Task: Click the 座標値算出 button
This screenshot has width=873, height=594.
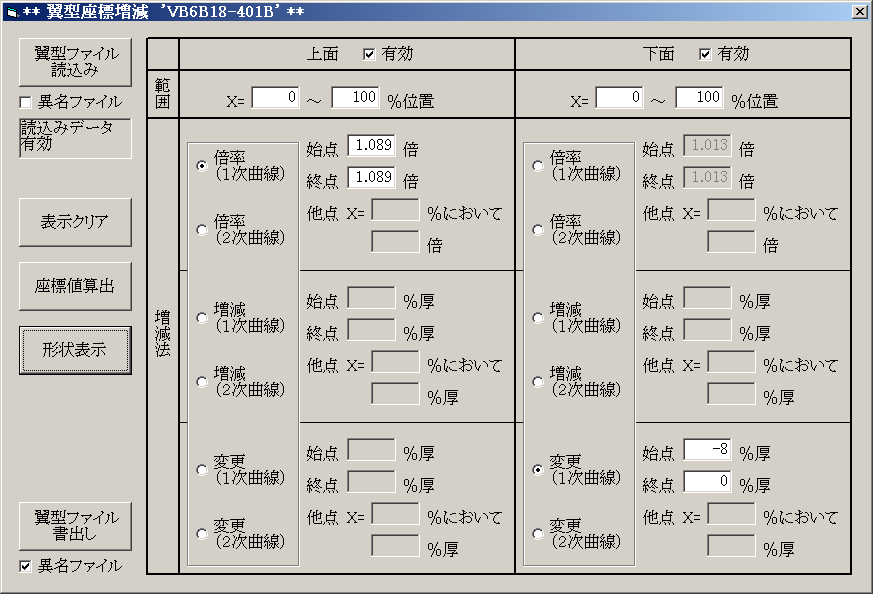Action: [75, 286]
